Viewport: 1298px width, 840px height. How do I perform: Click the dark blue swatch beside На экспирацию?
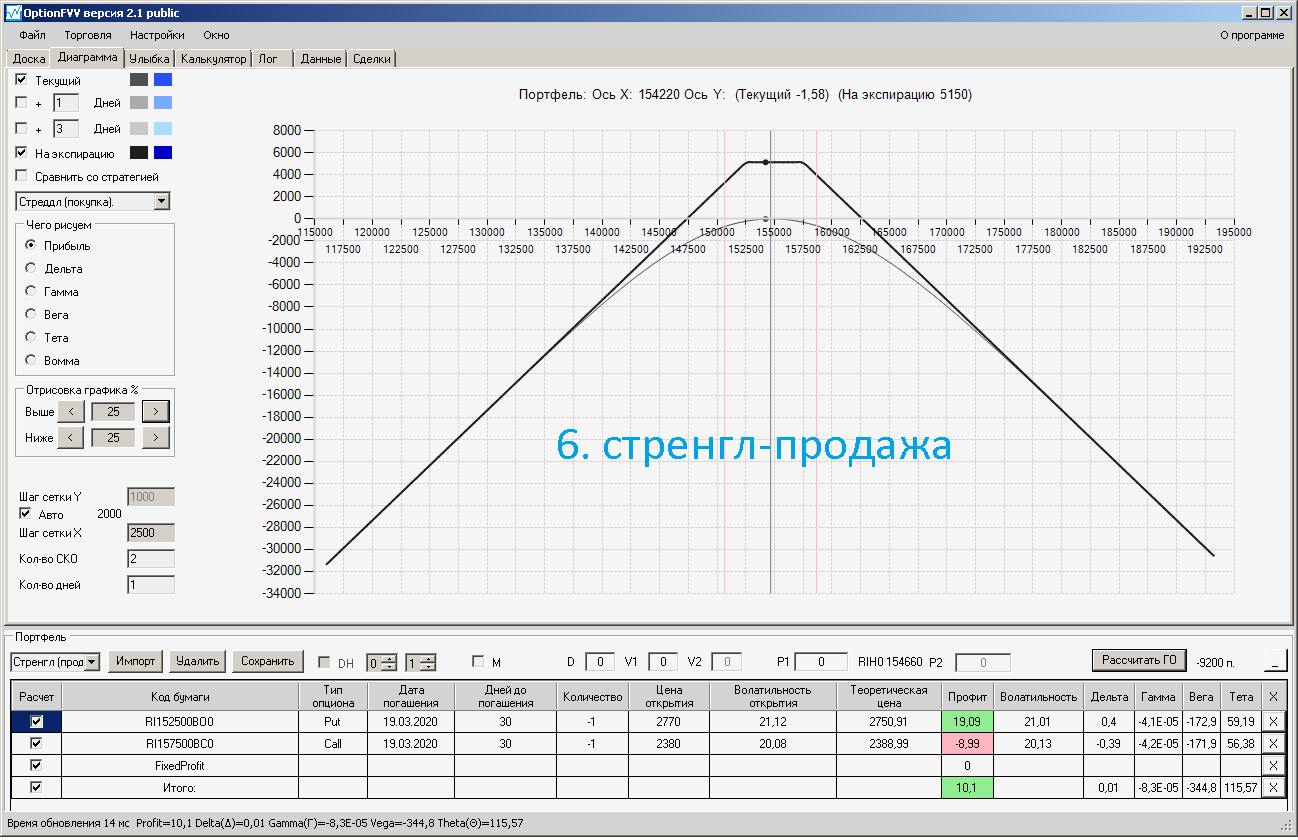pos(163,153)
